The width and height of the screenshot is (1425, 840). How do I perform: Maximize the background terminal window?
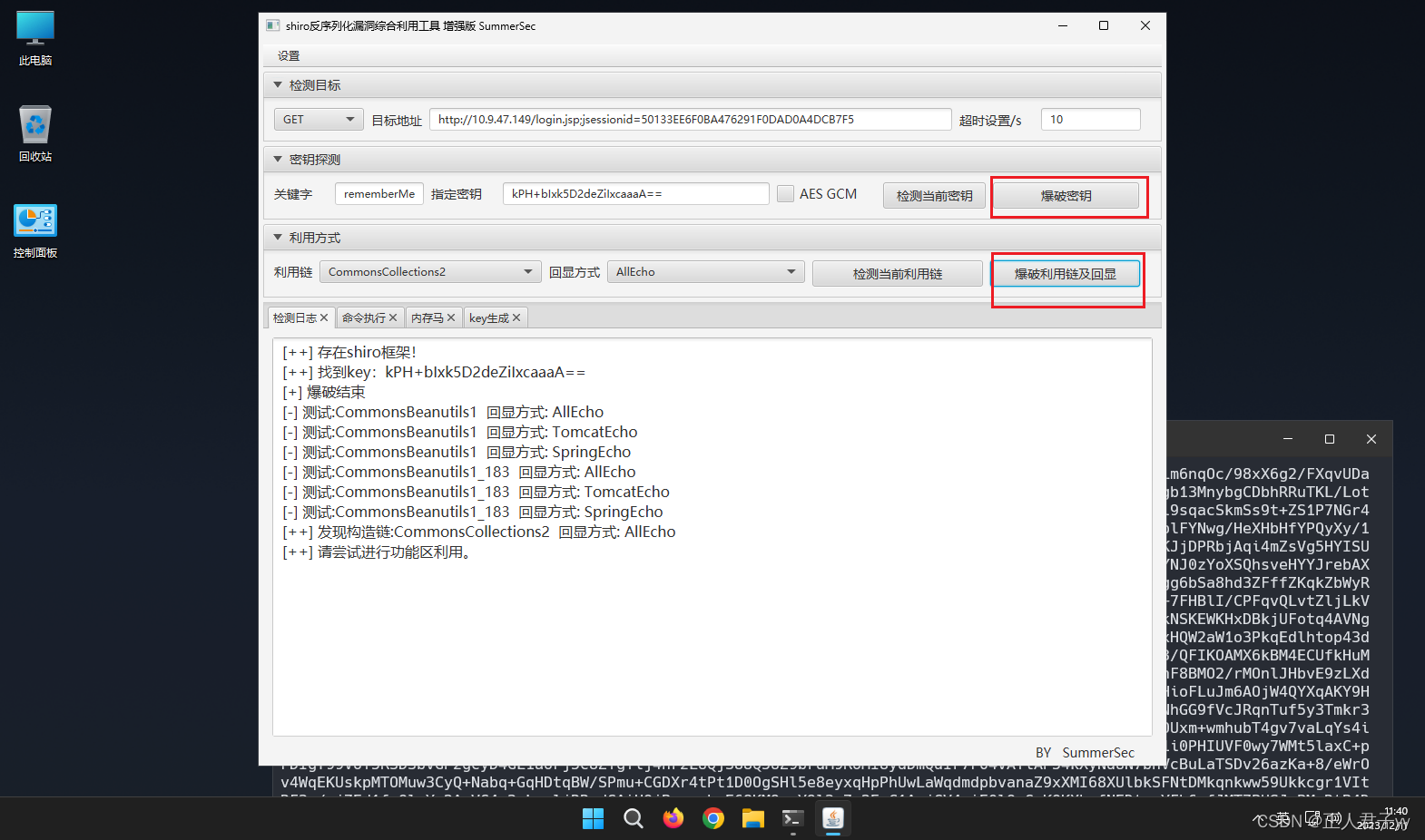click(1330, 439)
